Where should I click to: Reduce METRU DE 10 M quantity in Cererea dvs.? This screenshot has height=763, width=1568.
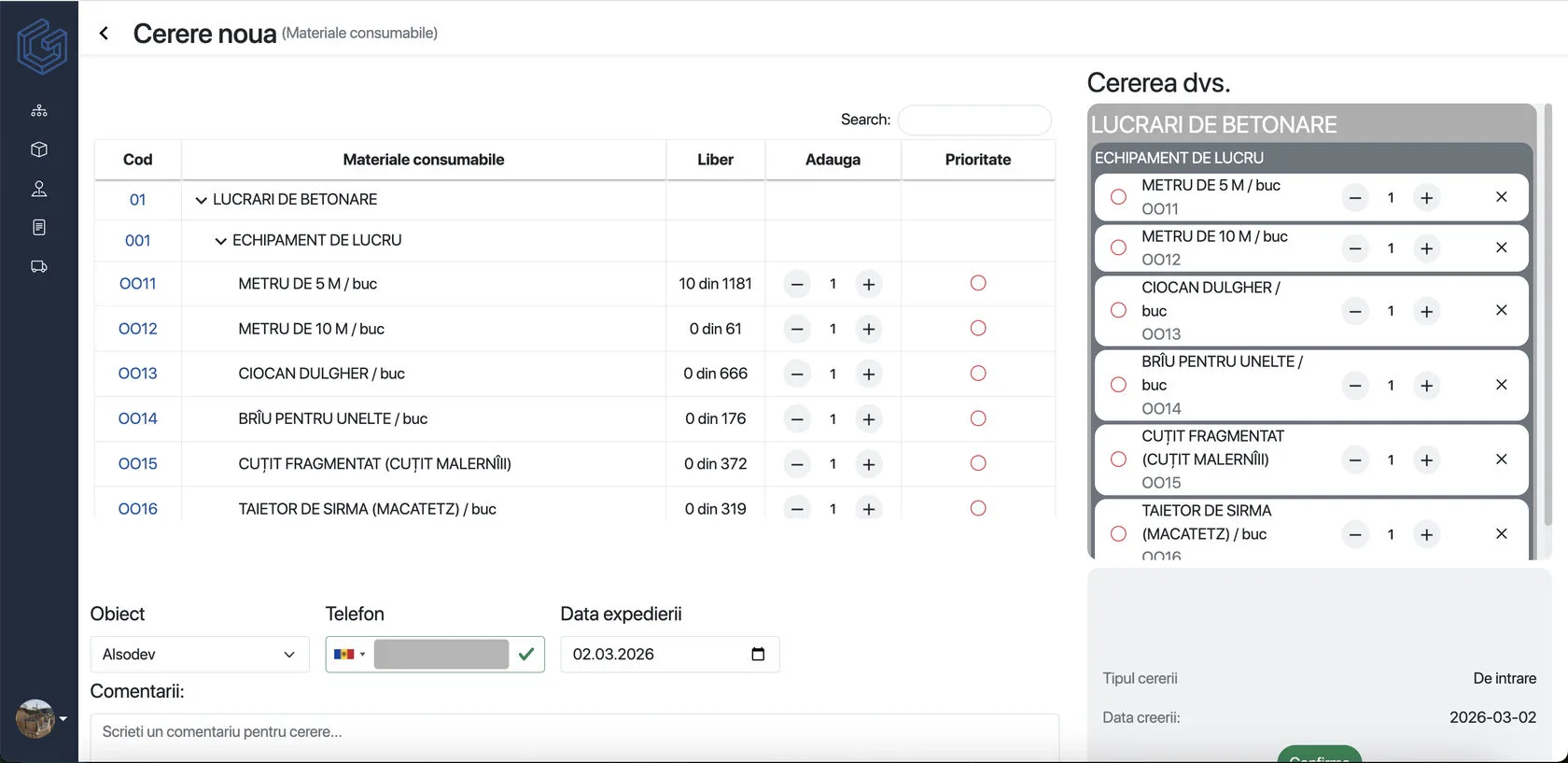(x=1355, y=248)
